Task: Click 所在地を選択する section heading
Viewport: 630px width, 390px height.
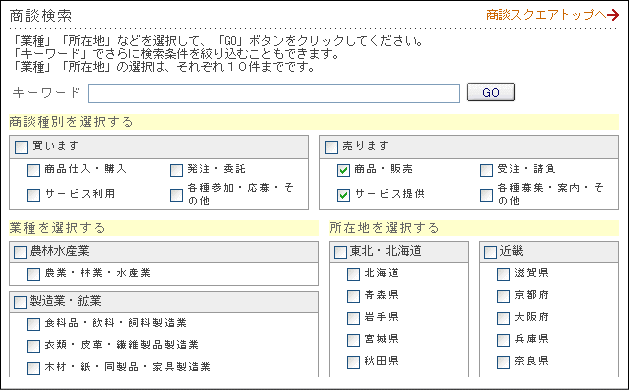Action: 384,228
